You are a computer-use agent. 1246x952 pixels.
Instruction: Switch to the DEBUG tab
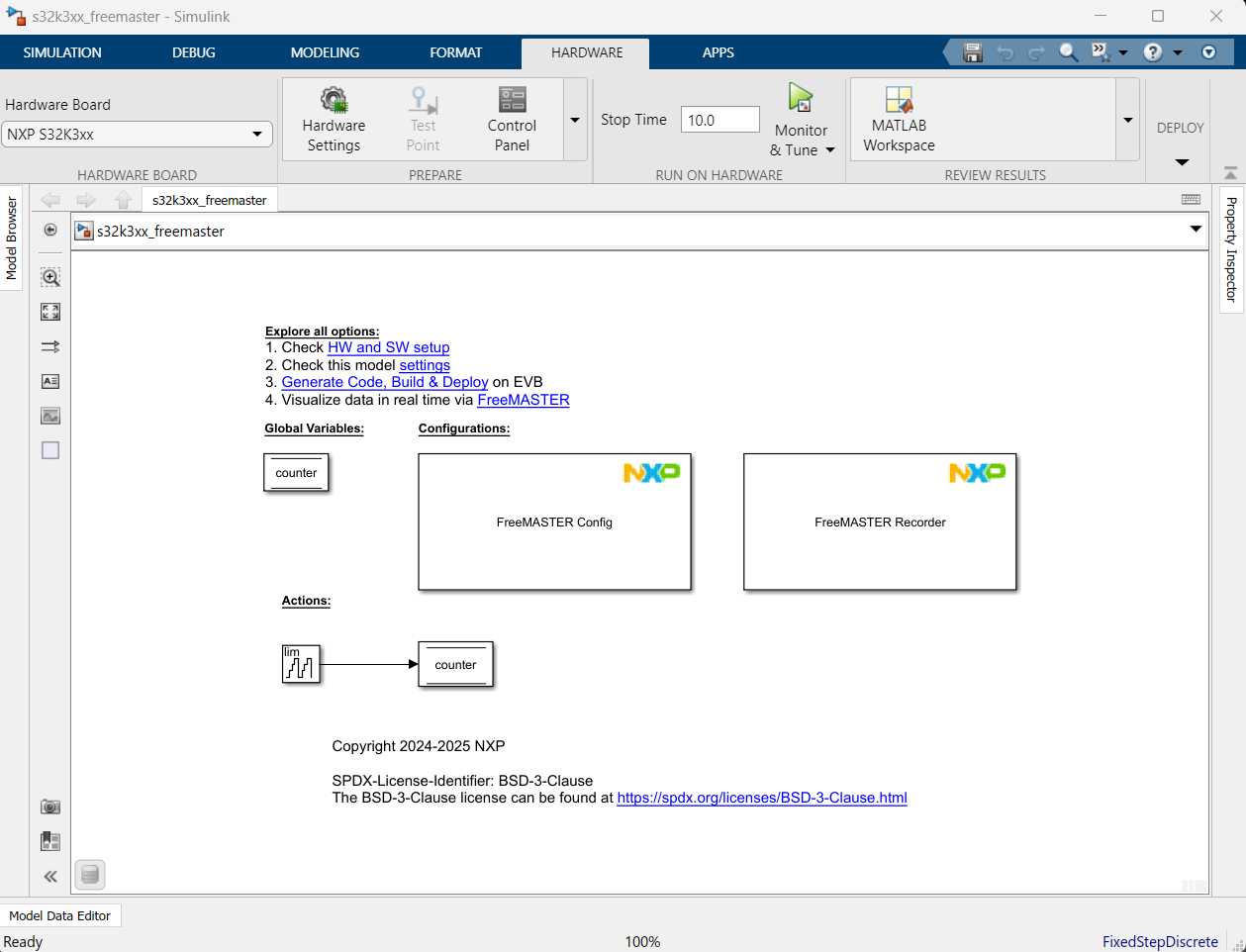click(x=194, y=52)
